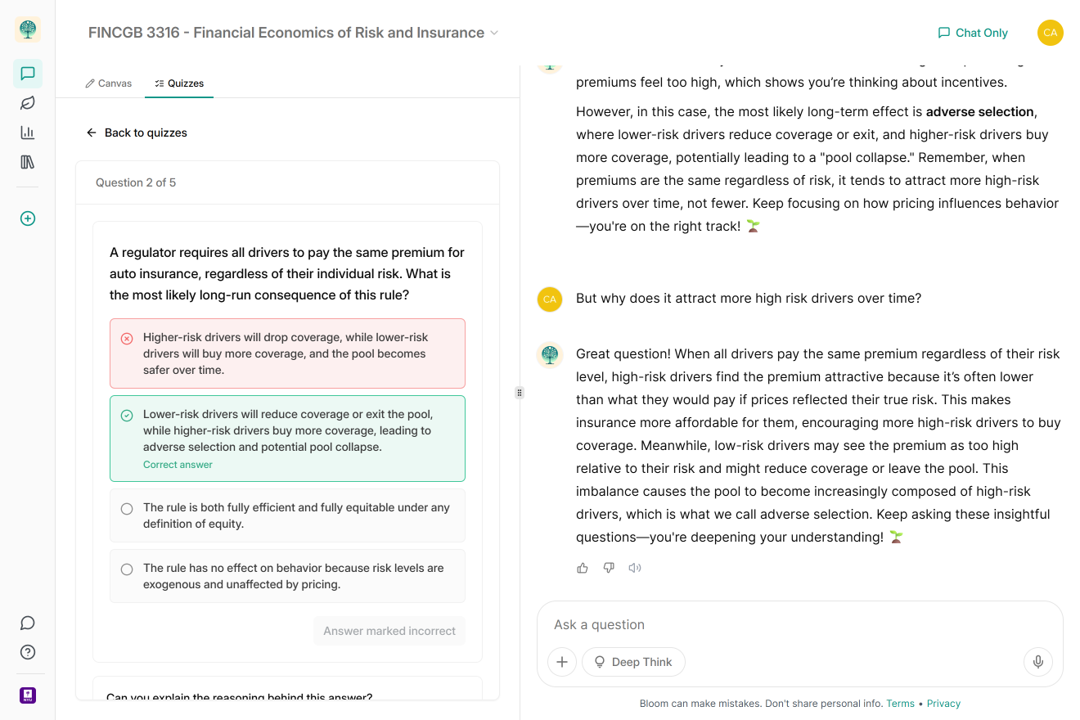The height and width of the screenshot is (720, 1080).
Task: Play the response read-aloud speaker icon
Action: click(x=635, y=568)
